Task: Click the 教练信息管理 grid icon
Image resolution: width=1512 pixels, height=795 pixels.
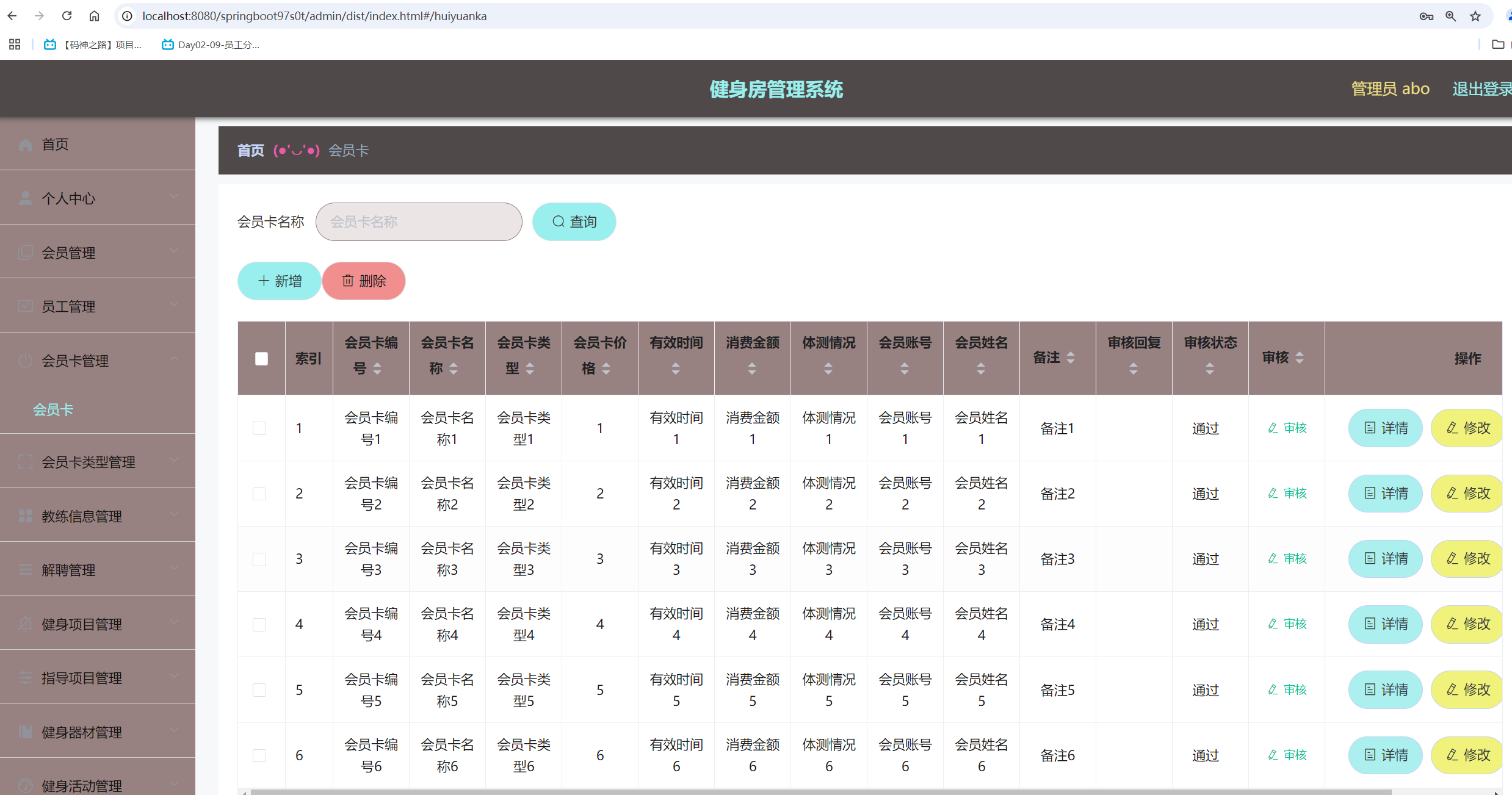Action: (x=25, y=515)
